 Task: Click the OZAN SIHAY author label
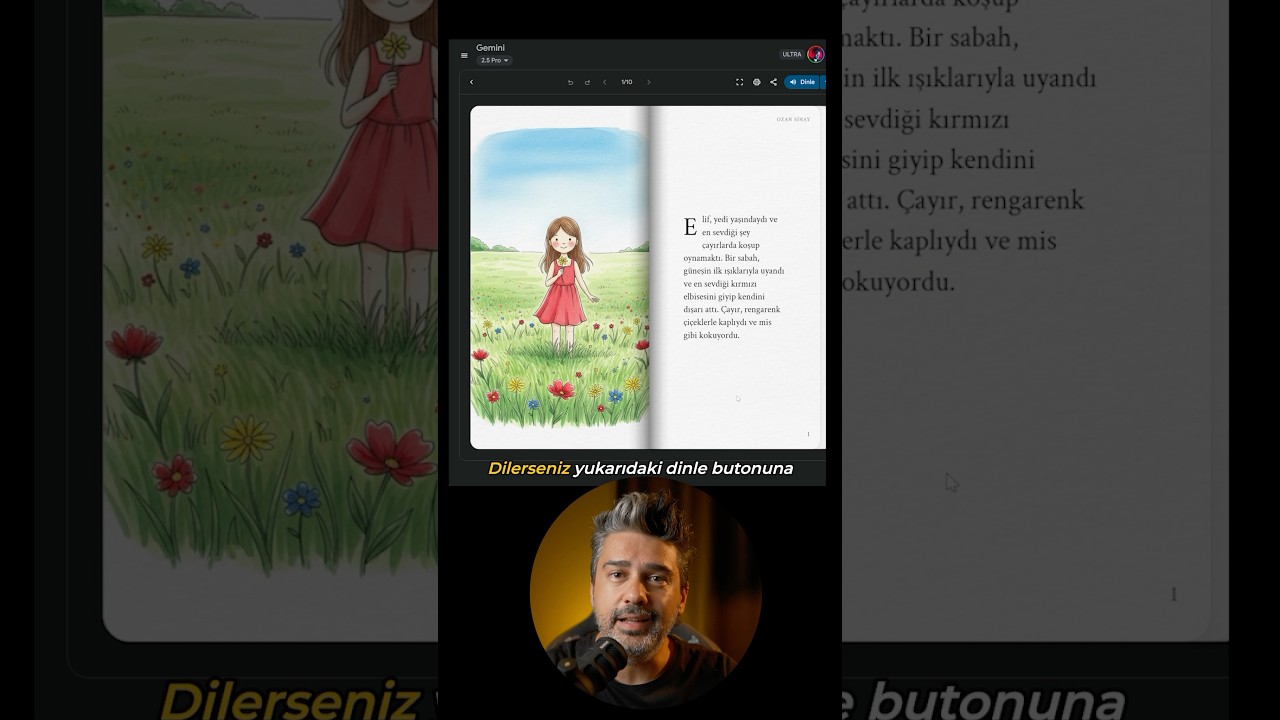(x=793, y=119)
